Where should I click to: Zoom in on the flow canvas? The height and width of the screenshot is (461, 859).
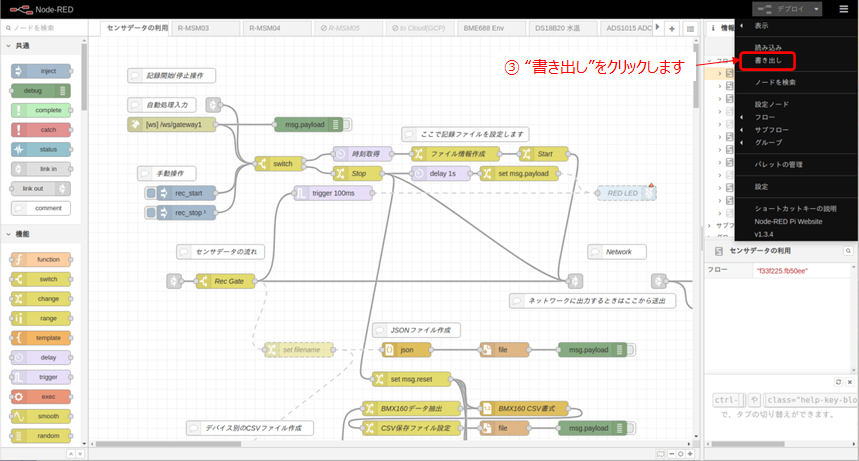[x=689, y=453]
